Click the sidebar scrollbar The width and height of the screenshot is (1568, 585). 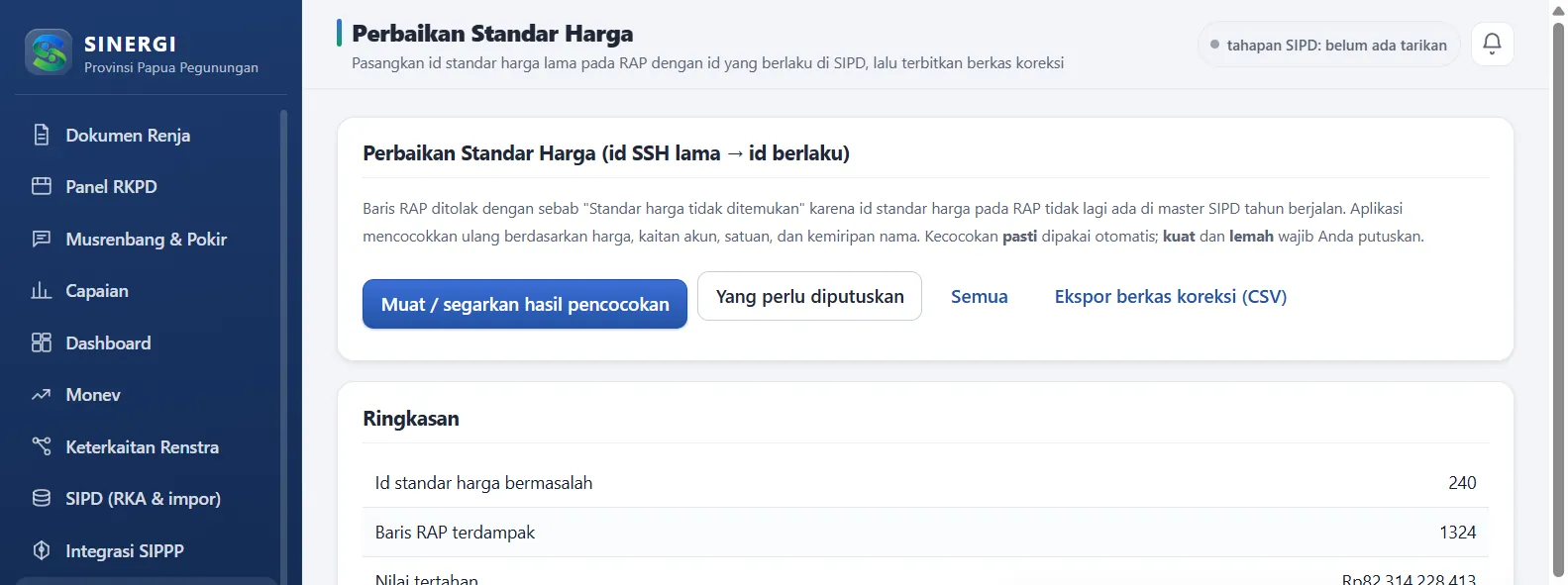tap(283, 346)
